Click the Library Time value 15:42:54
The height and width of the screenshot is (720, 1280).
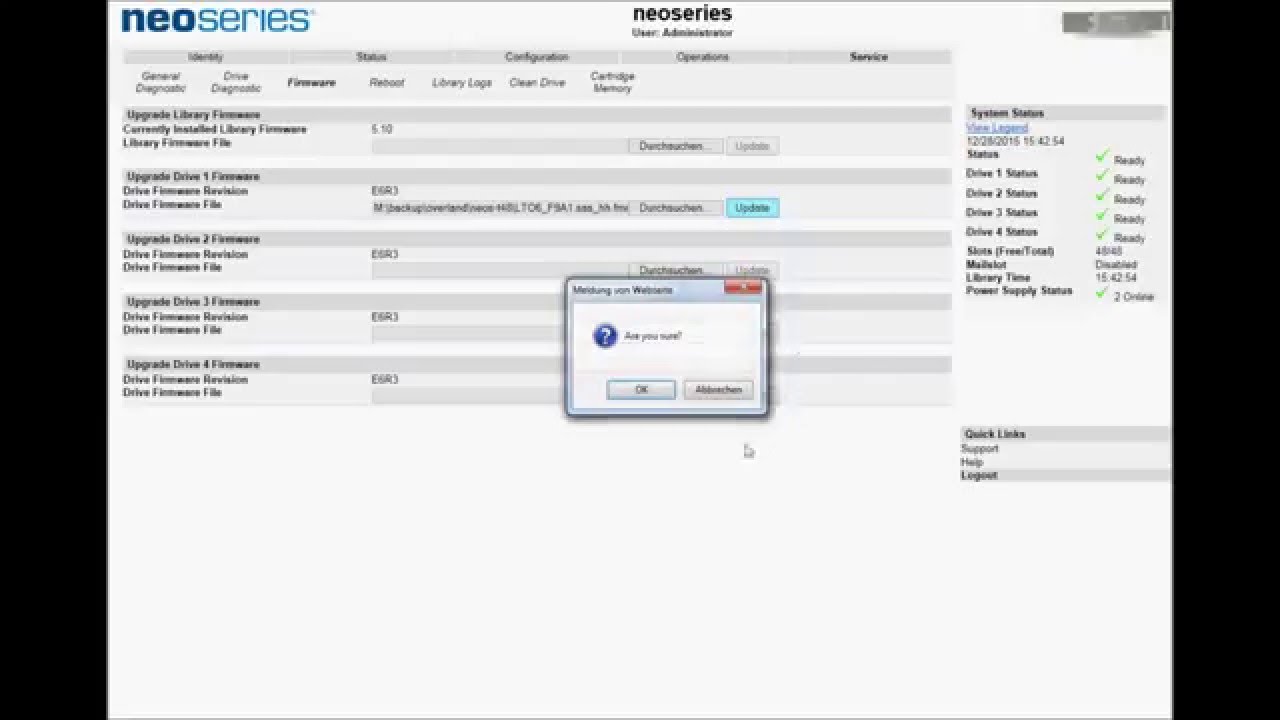click(1115, 278)
